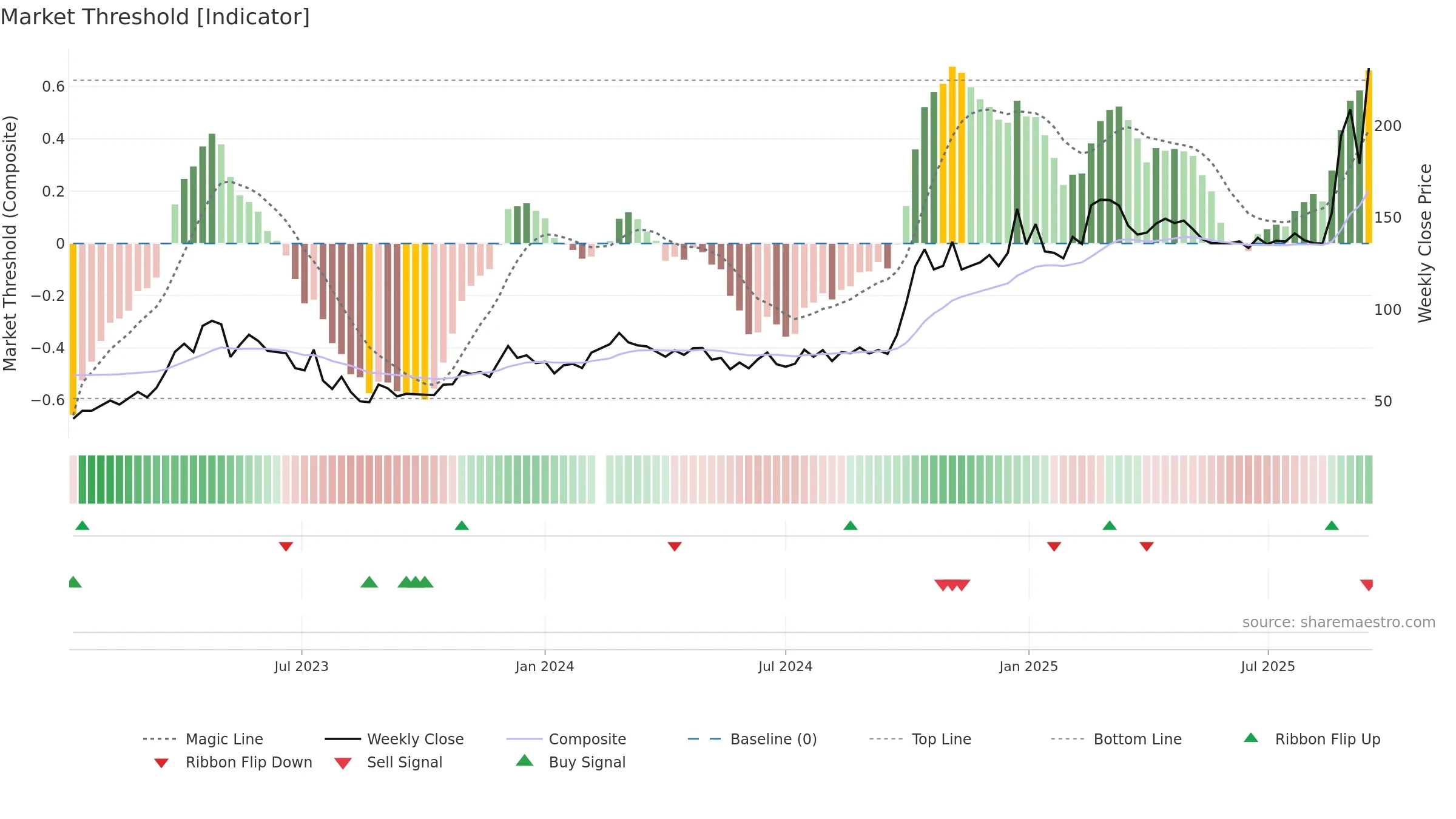Click the first ribbon flip up triangle at chart start
This screenshot has height=819, width=1456.
[x=83, y=525]
